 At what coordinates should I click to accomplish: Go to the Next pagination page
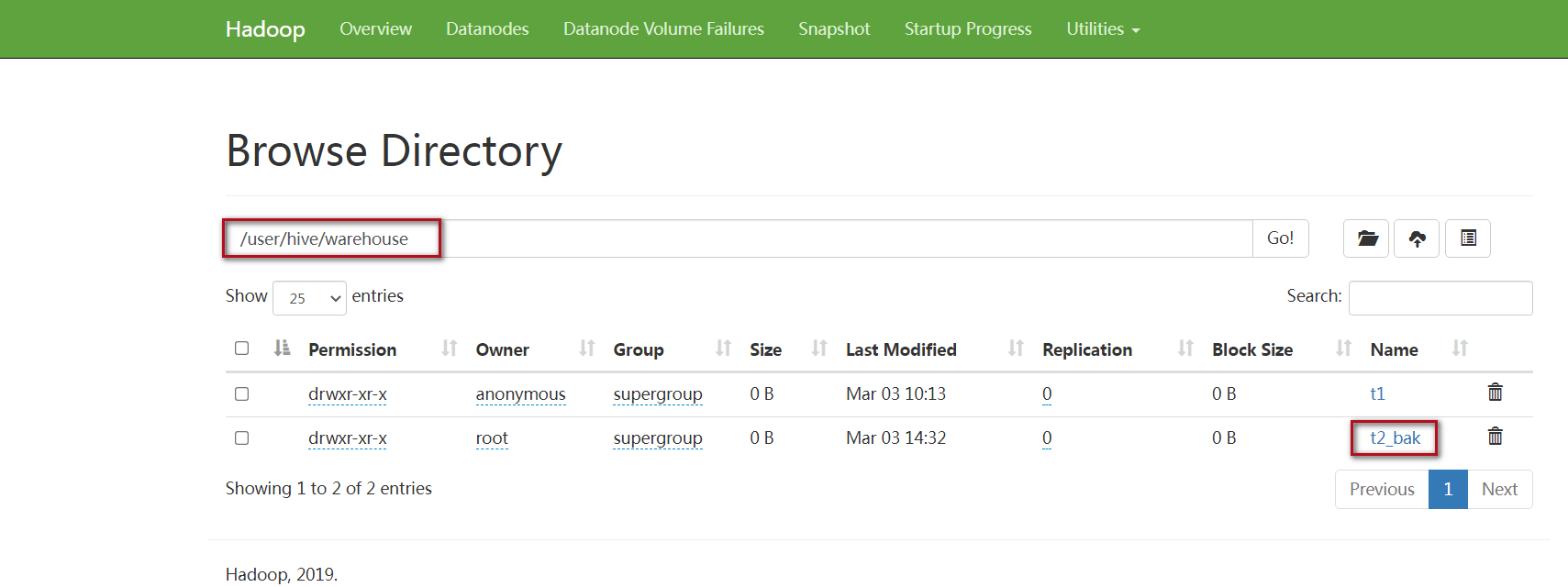pos(1499,489)
